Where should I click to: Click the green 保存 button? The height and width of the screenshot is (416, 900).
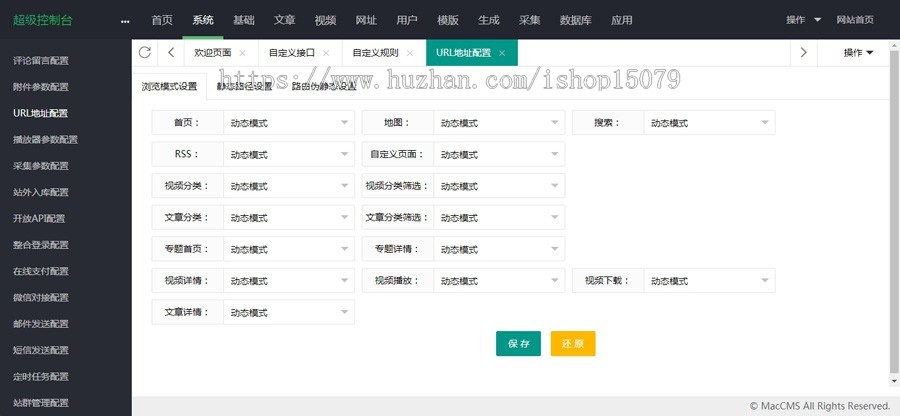coord(518,344)
